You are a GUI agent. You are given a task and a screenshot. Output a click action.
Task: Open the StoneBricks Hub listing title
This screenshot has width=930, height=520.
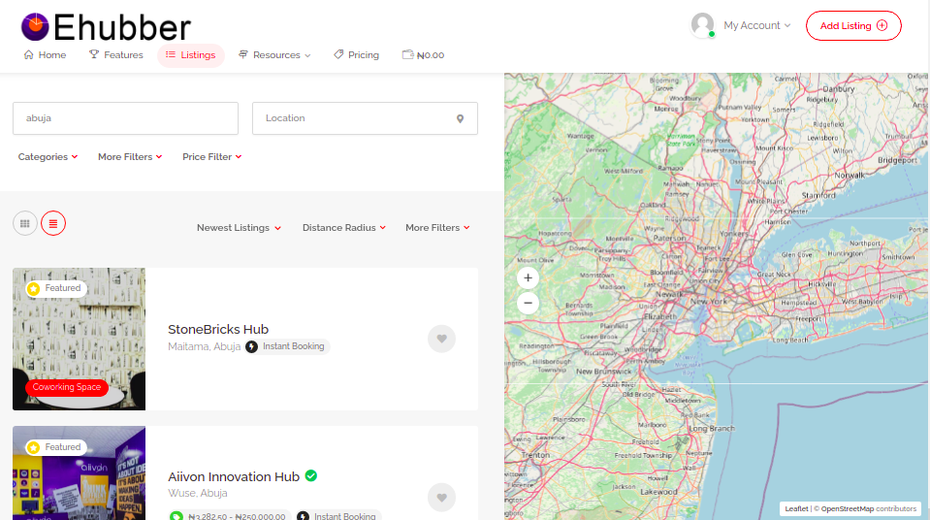pos(218,329)
